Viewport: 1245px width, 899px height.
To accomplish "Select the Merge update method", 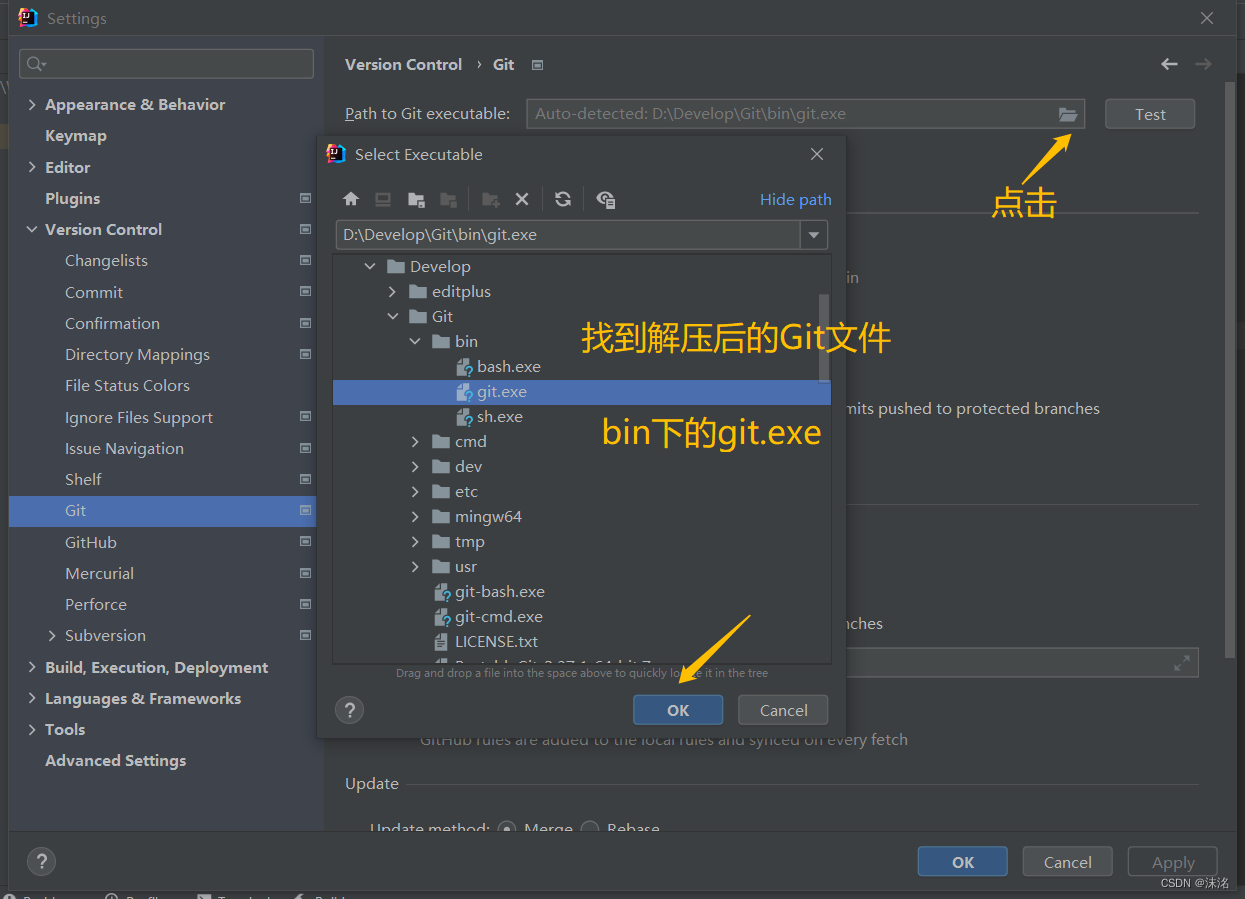I will tap(507, 829).
